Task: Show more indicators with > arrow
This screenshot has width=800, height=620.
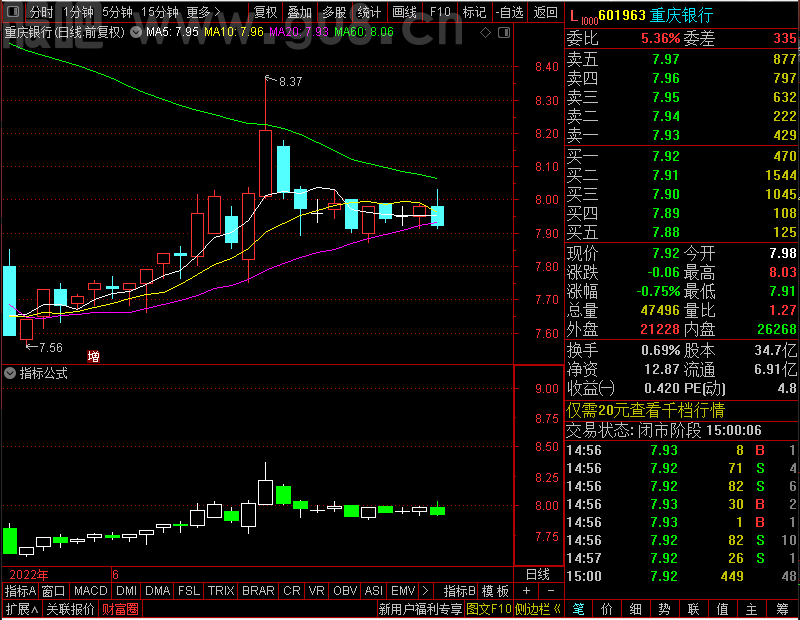Action: point(425,591)
